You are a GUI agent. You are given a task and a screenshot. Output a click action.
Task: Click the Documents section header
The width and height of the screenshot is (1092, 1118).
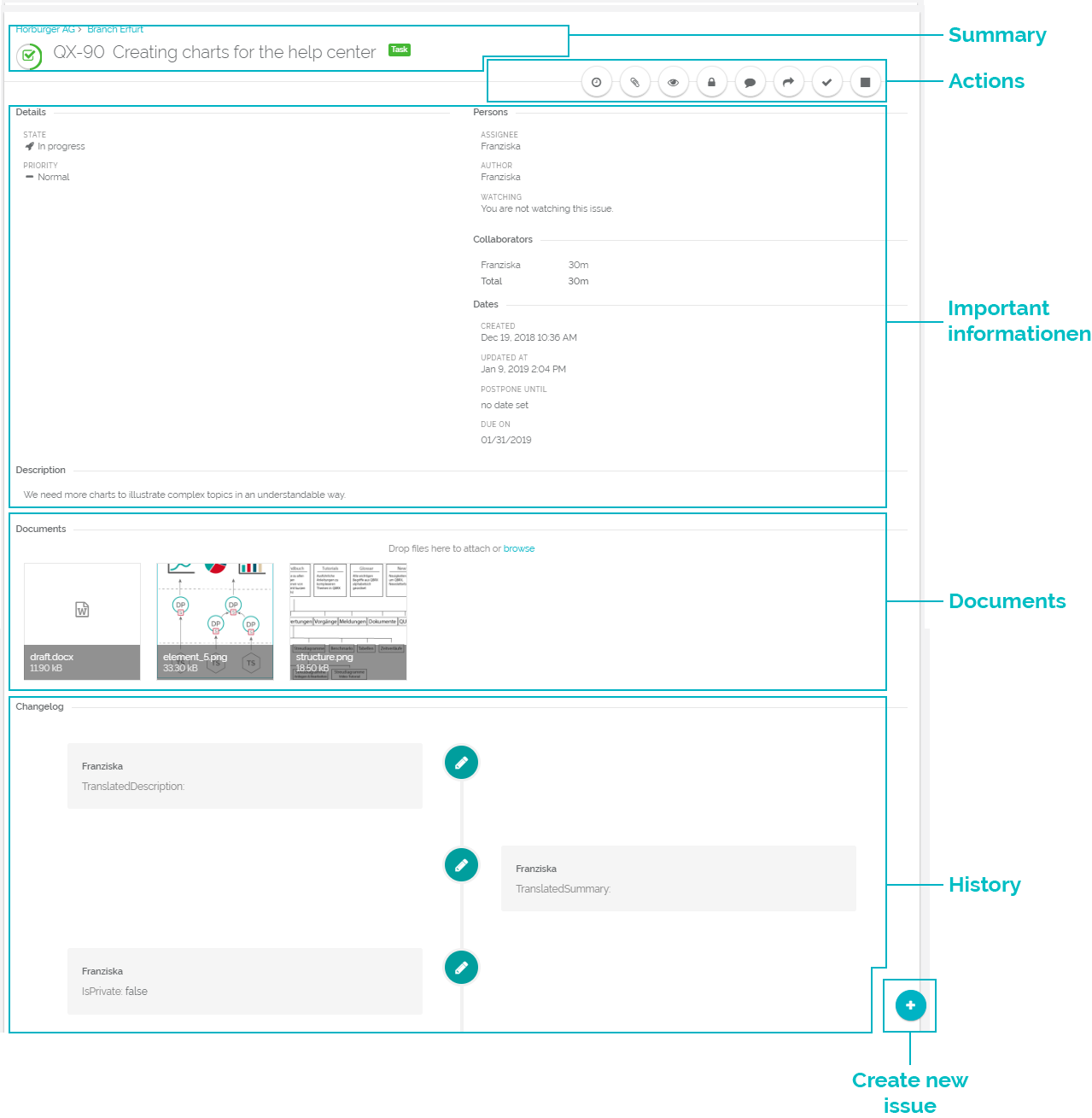point(41,529)
